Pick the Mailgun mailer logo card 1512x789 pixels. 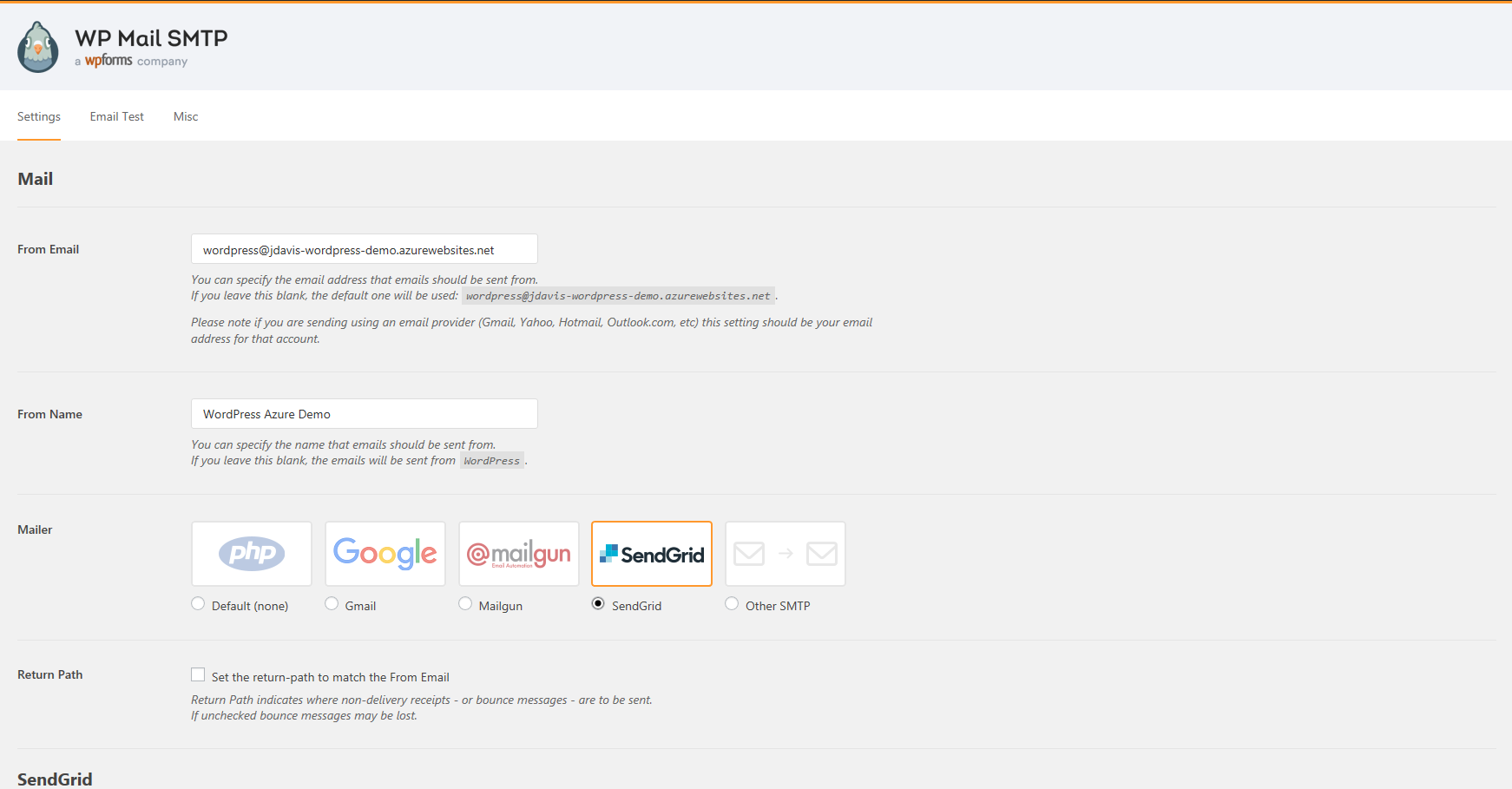519,554
